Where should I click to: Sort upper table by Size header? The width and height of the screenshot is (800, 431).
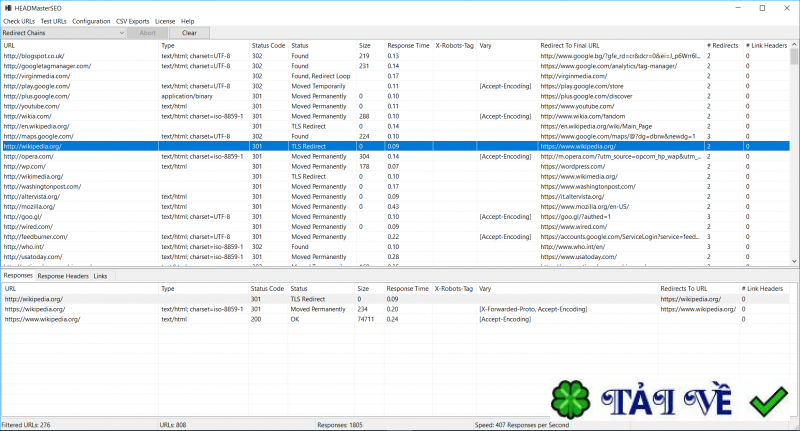pyautogui.click(x=369, y=45)
